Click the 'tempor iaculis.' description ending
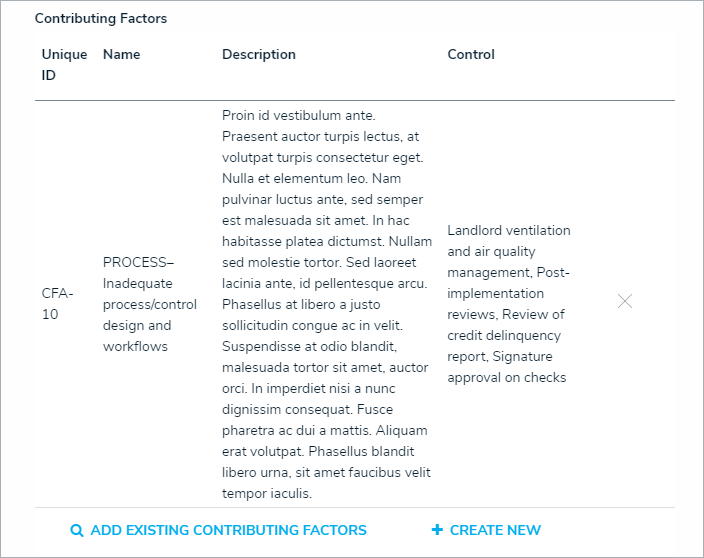 (x=267, y=493)
